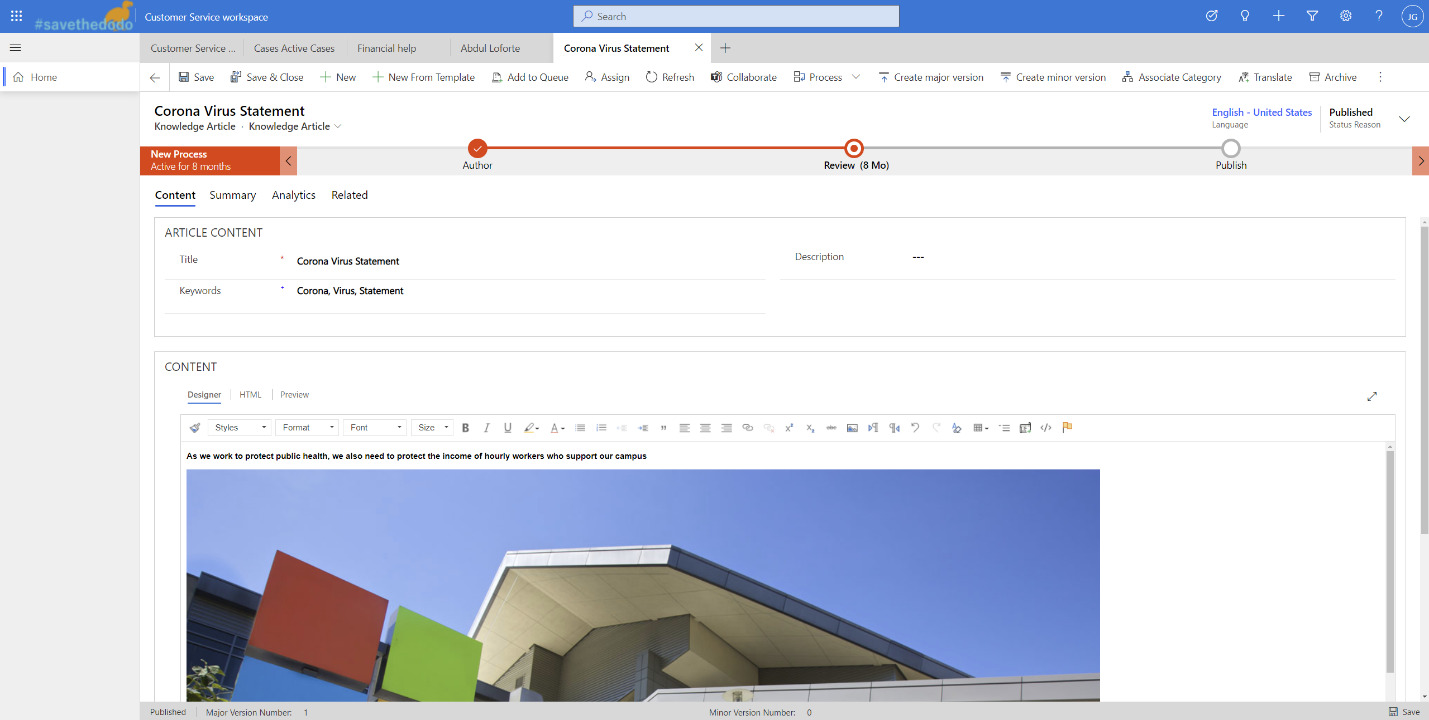This screenshot has height=720, width=1429.
Task: Align text right
Action: tap(727, 427)
